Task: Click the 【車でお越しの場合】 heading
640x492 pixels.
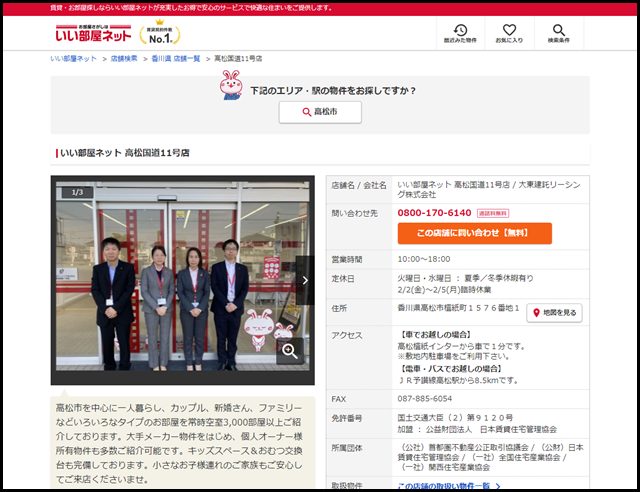Action: point(436,335)
